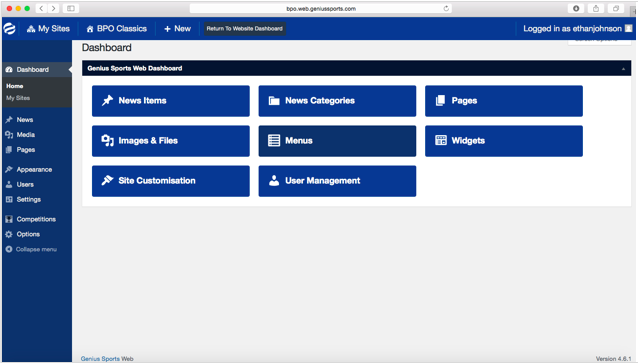Click the media icon on Images & Files
The width and height of the screenshot is (638, 363).
[107, 140]
